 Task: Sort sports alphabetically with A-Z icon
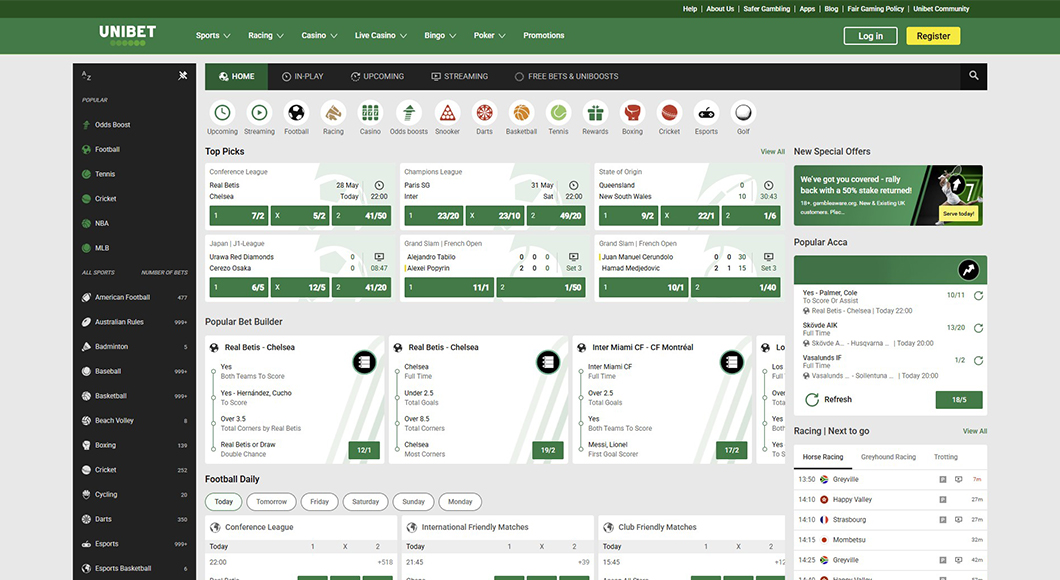tap(87, 76)
